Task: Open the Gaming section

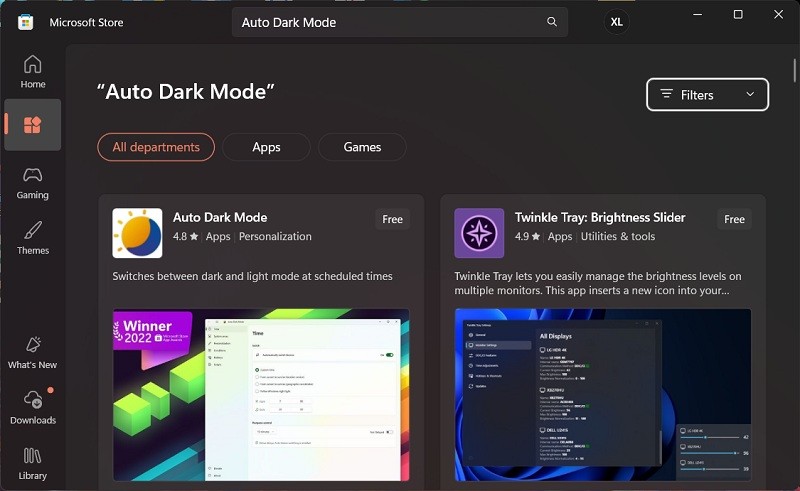Action: tap(33, 183)
